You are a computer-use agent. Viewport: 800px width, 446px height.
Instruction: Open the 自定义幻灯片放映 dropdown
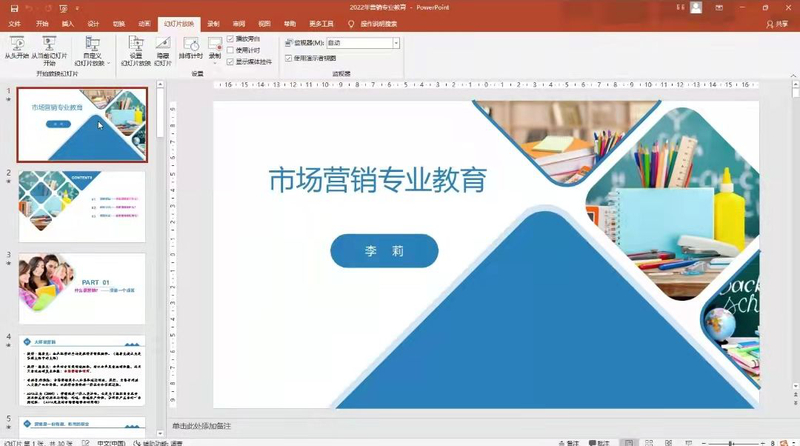pyautogui.click(x=92, y=51)
